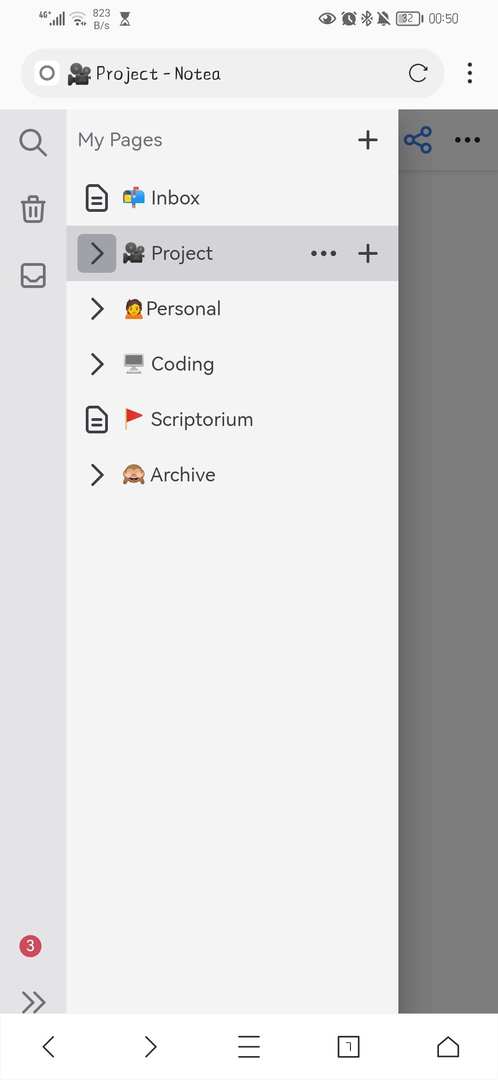The image size is (498, 1080).
Task: Click the inbox tray sidebar icon
Action: point(32,276)
